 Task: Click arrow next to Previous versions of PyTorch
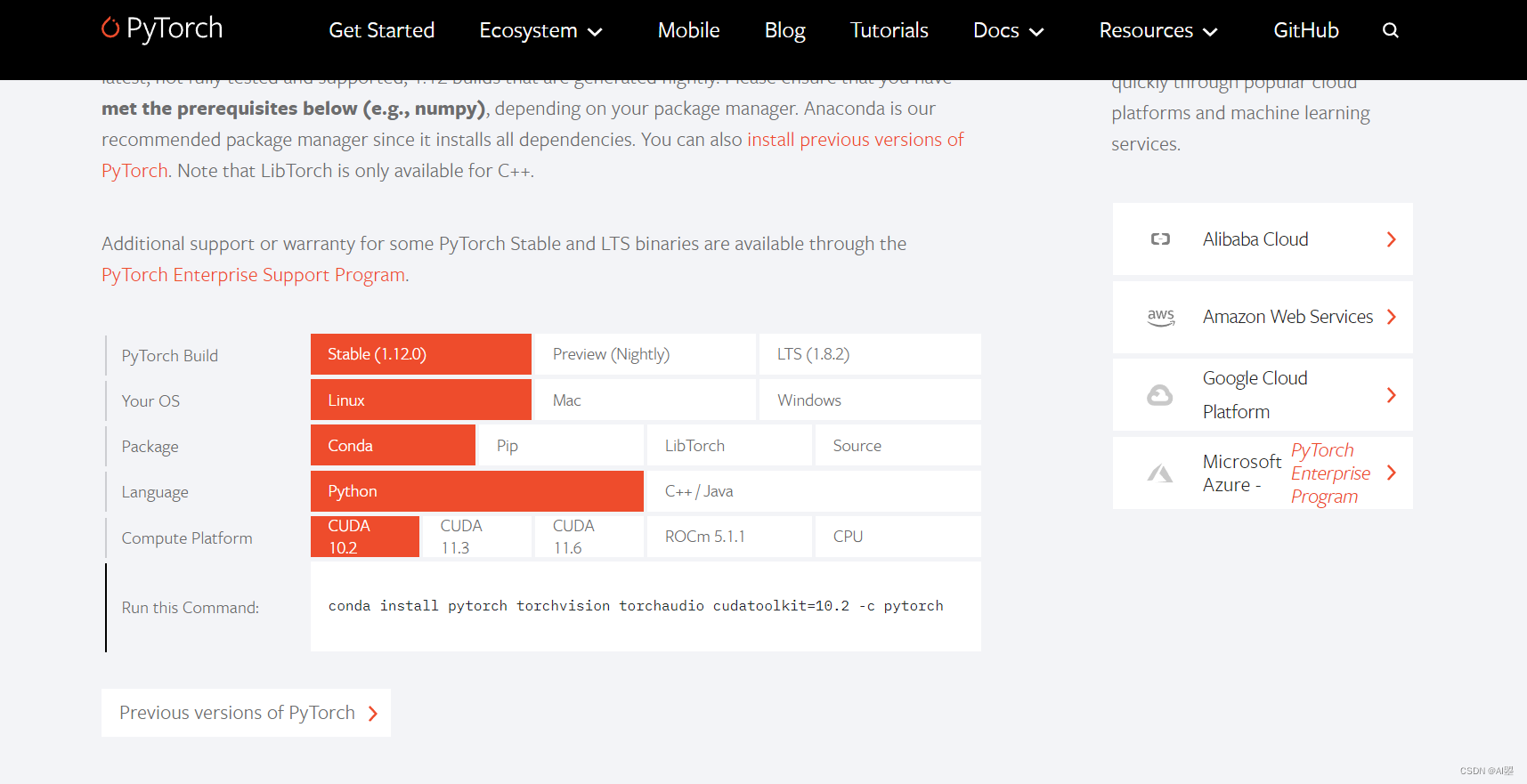373,714
